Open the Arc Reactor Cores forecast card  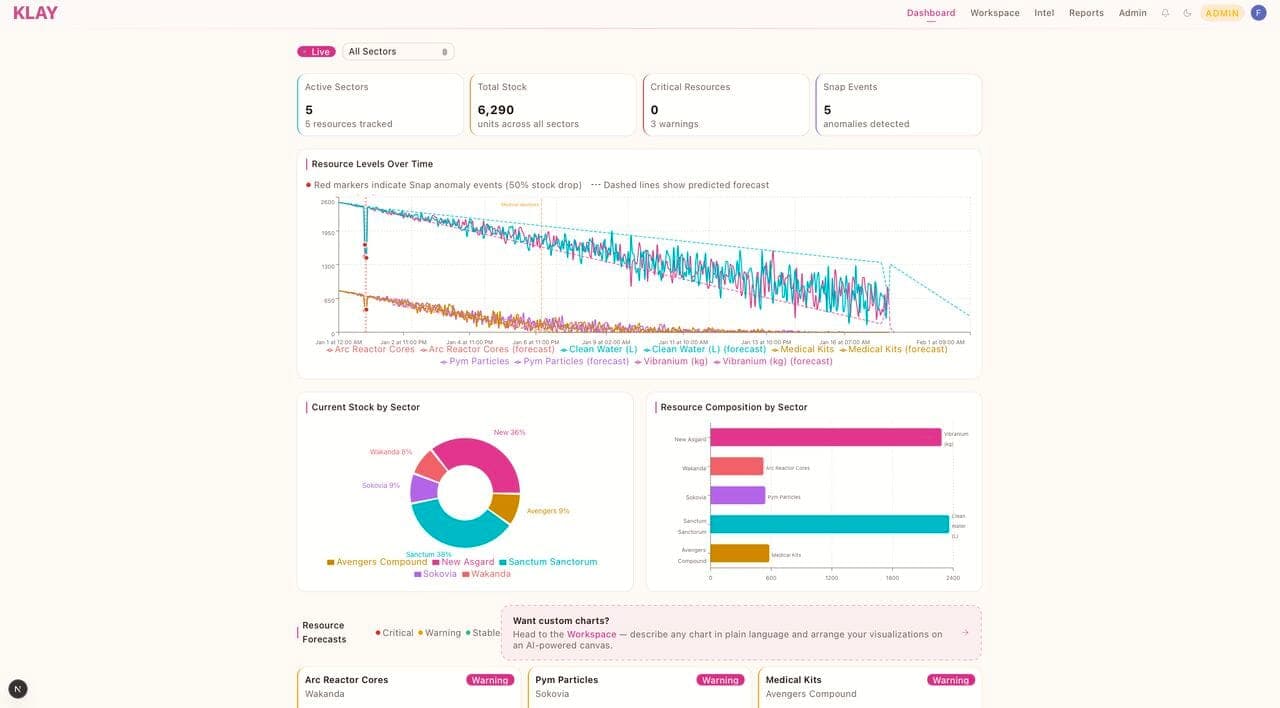pos(408,688)
